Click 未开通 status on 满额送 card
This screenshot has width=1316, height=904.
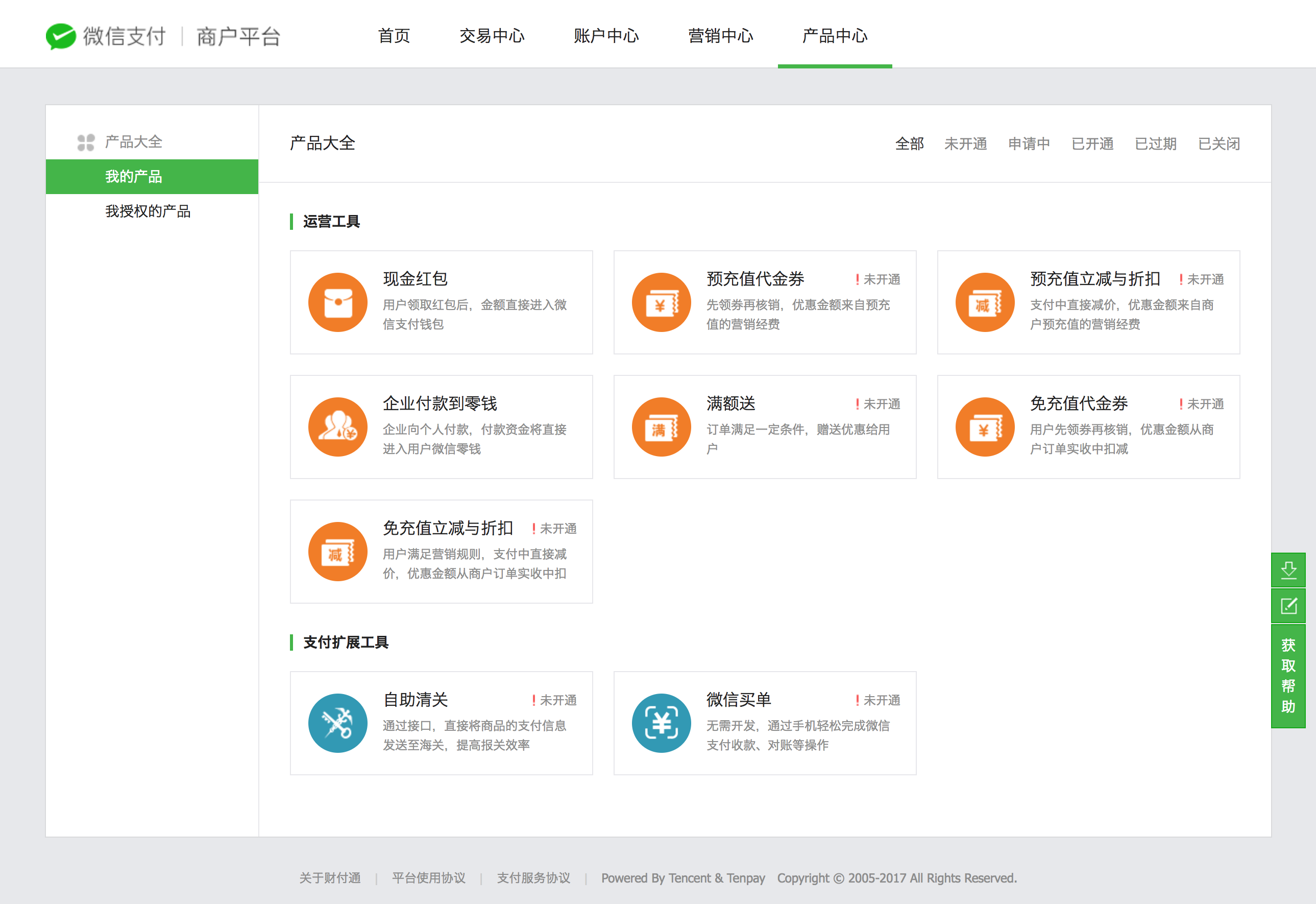pos(878,404)
